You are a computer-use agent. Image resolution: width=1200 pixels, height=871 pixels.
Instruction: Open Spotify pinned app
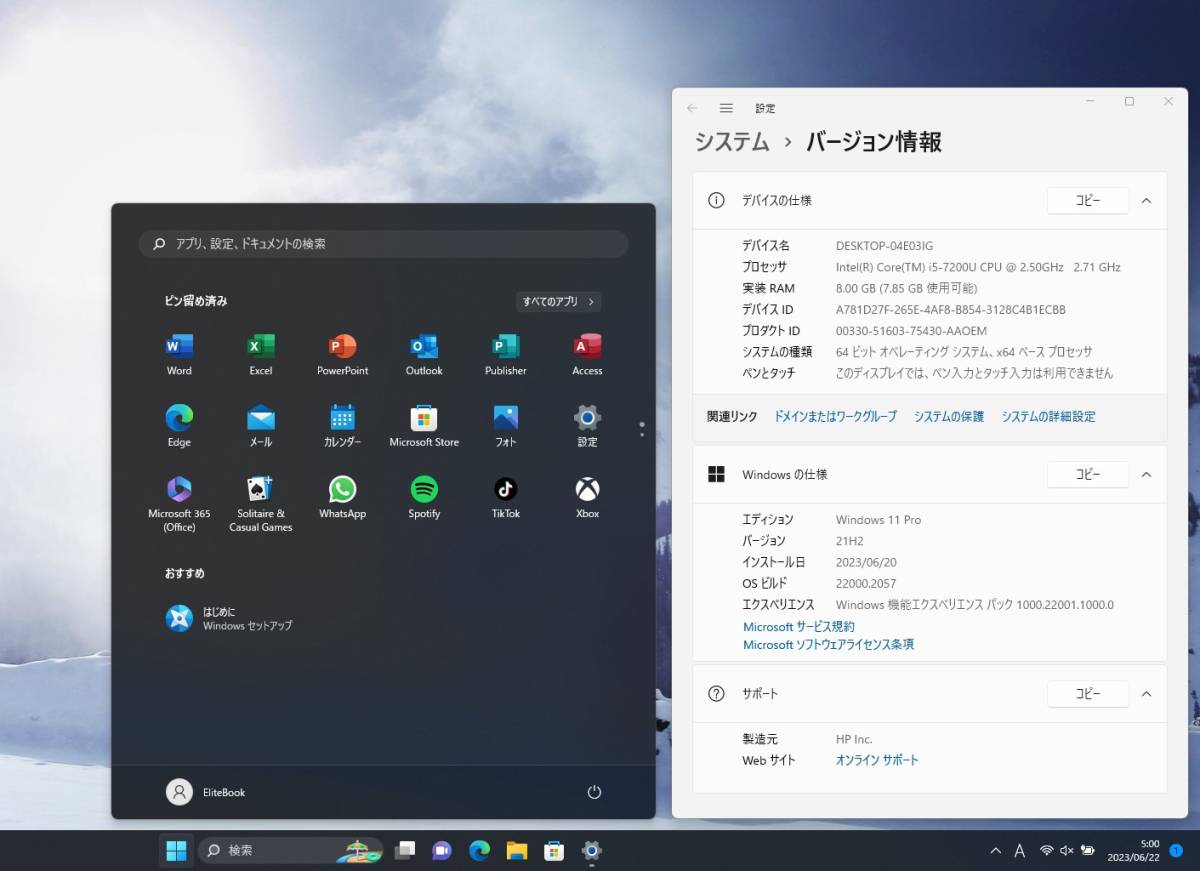pyautogui.click(x=424, y=498)
